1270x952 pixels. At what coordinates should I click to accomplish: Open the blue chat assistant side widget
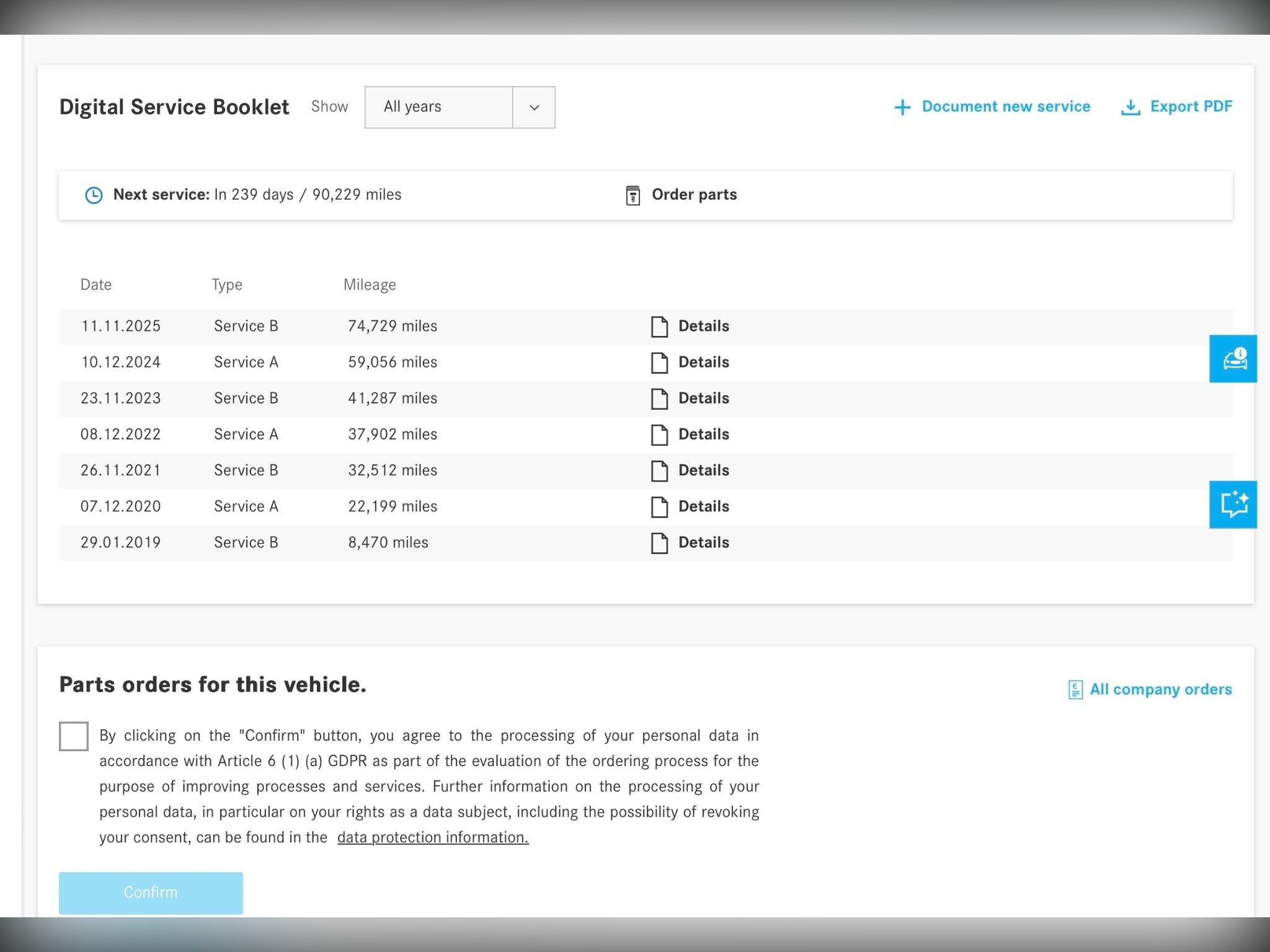point(1233,504)
